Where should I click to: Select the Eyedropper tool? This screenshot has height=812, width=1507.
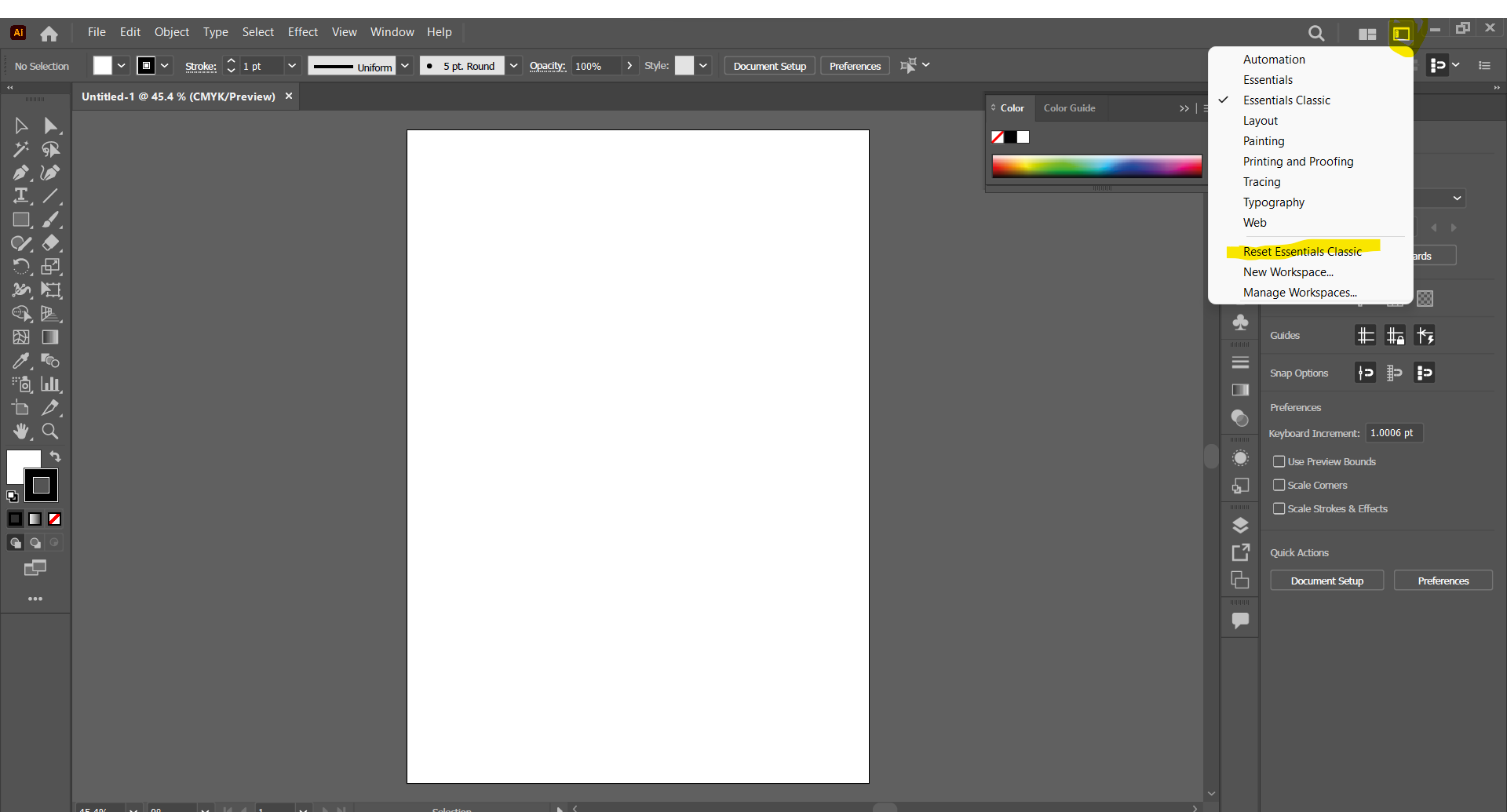21,361
